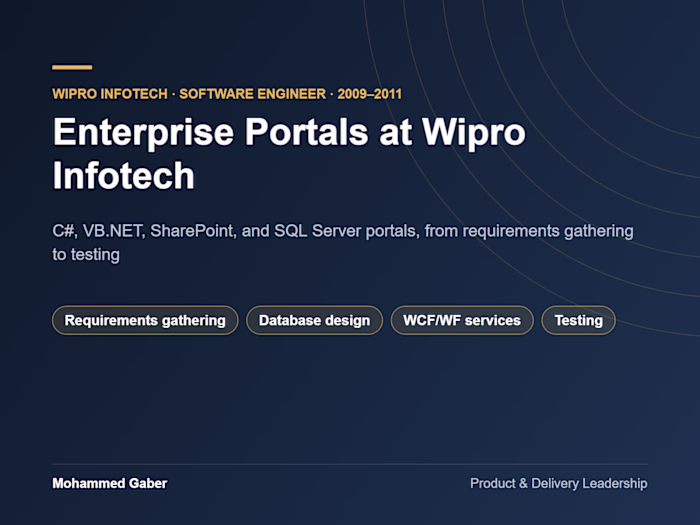
Task: Click the Requirements gathering pill
Action: [x=145, y=320]
